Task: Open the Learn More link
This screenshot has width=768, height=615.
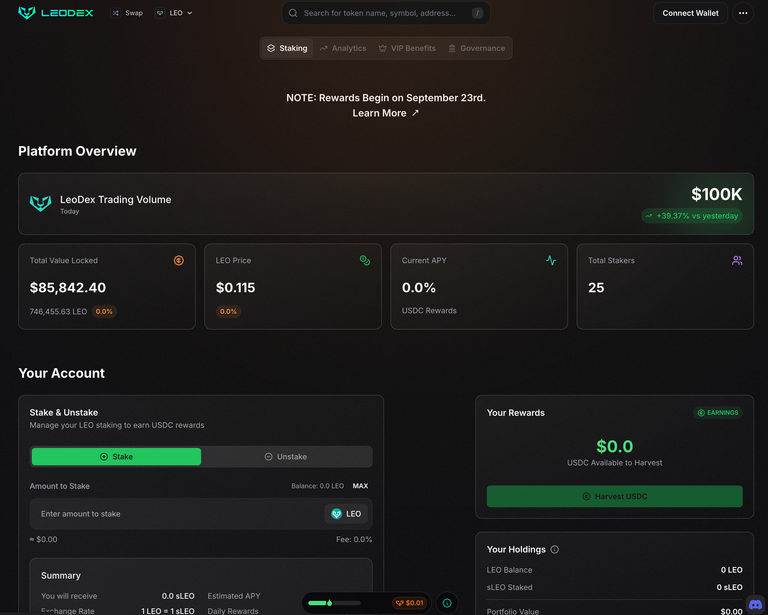Action: coord(385,113)
